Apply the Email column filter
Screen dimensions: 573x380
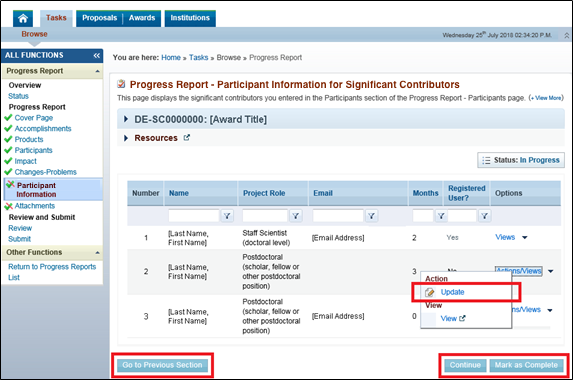pos(372,216)
